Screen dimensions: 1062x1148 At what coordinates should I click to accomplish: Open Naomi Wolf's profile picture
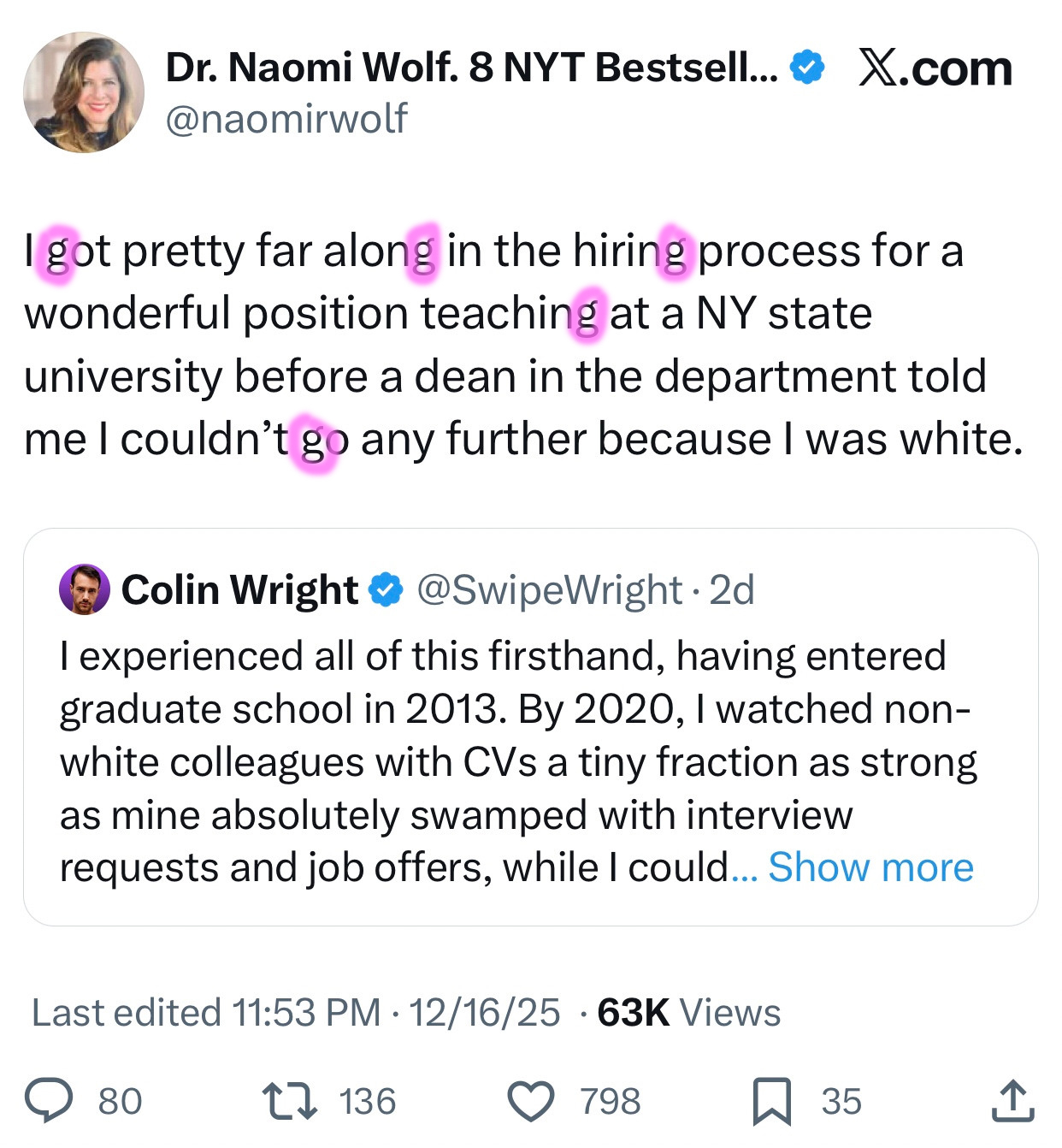coord(84,92)
